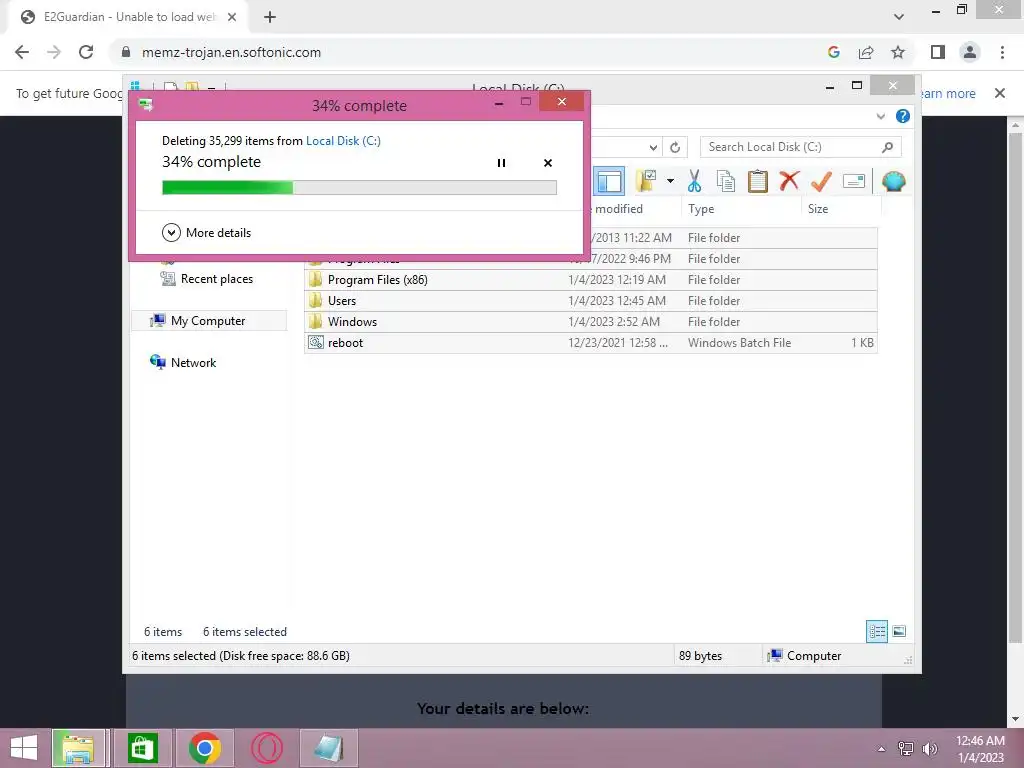Open Recent places in navigation pane
The image size is (1024, 768).
[x=207, y=279]
